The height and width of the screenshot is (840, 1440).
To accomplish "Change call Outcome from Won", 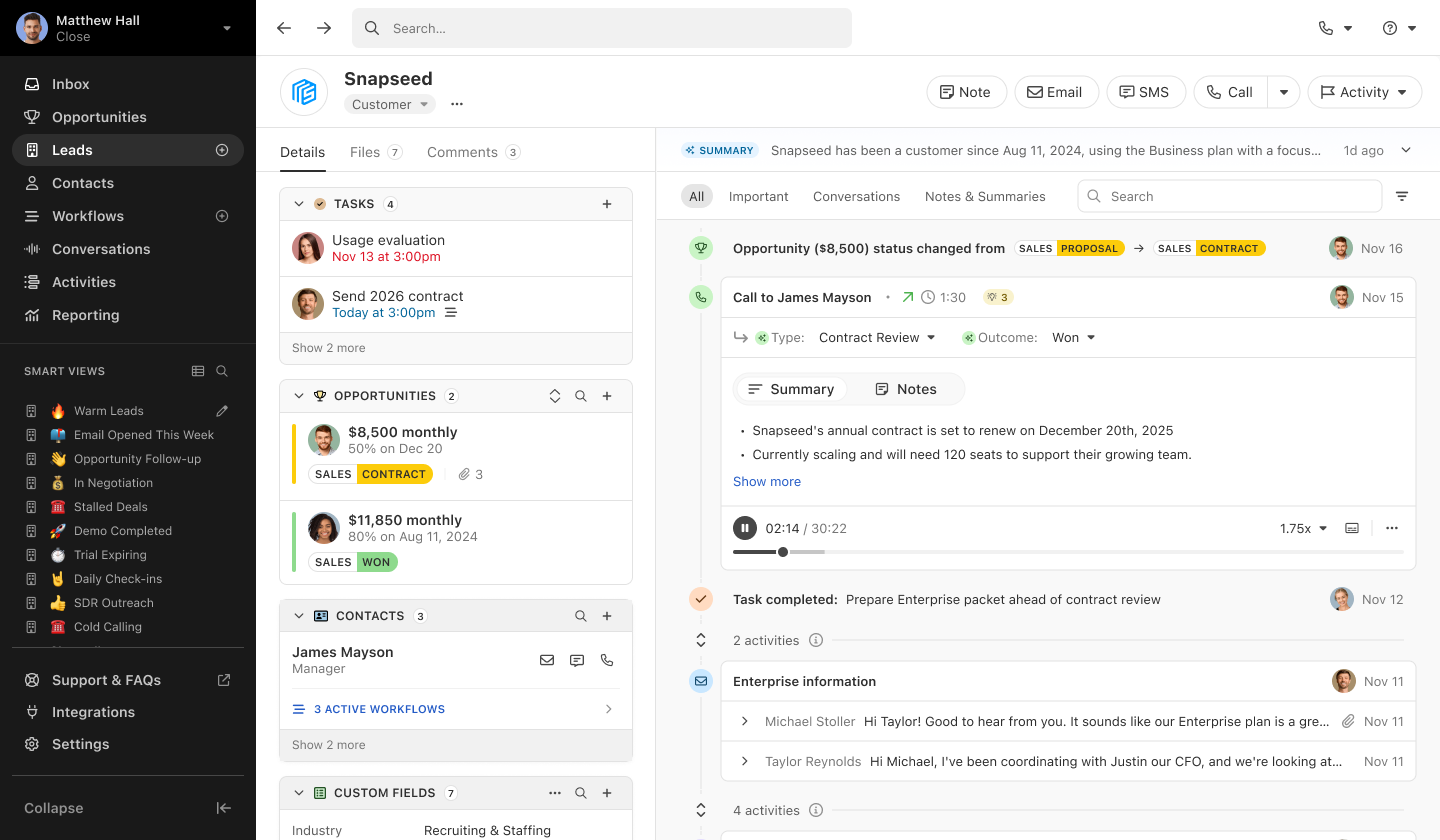I will tap(1074, 338).
